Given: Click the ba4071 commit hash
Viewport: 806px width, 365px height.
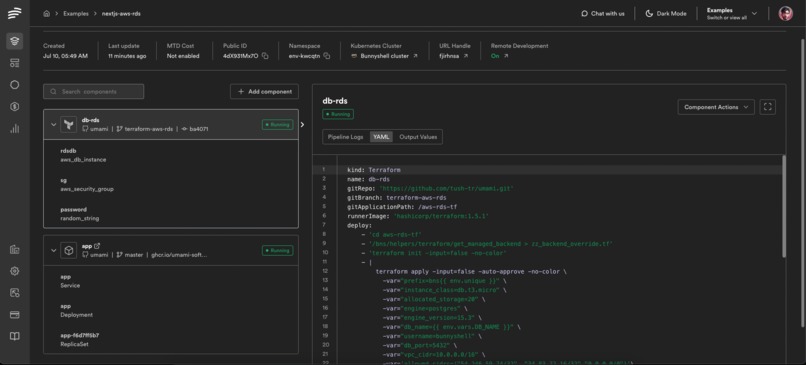Looking at the screenshot, I should (x=195, y=129).
